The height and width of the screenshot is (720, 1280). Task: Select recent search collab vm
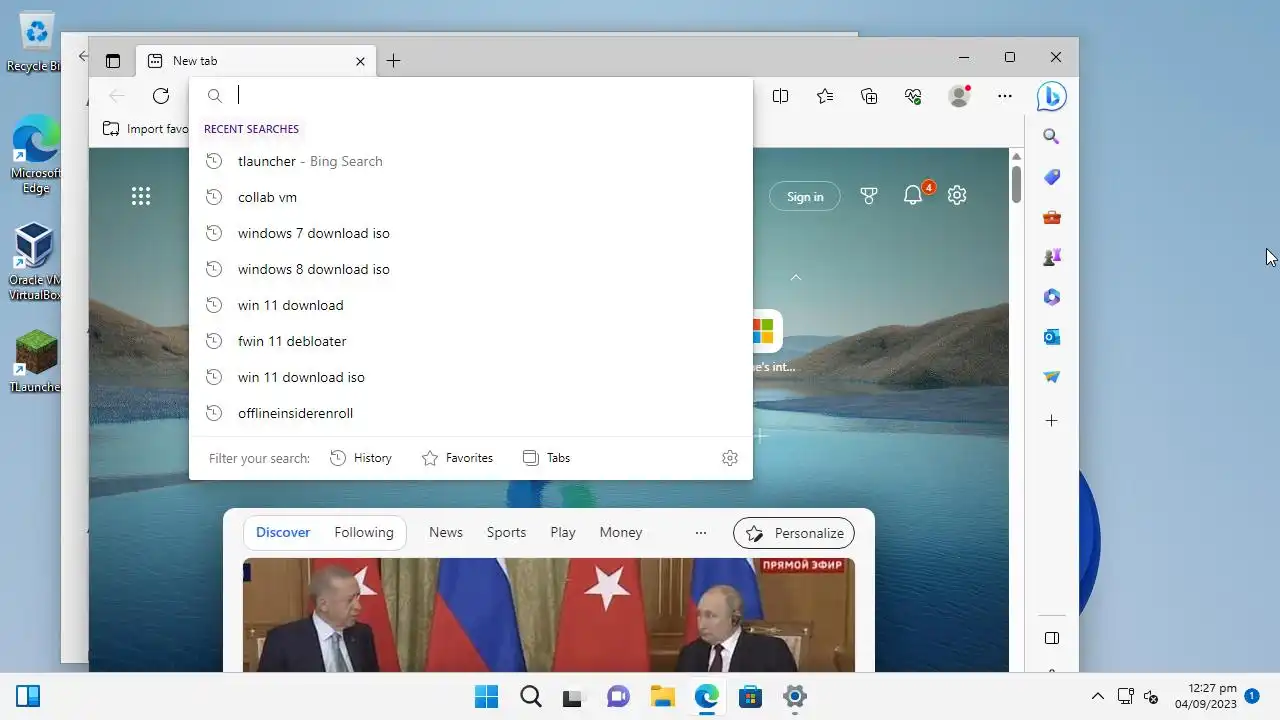(471, 197)
